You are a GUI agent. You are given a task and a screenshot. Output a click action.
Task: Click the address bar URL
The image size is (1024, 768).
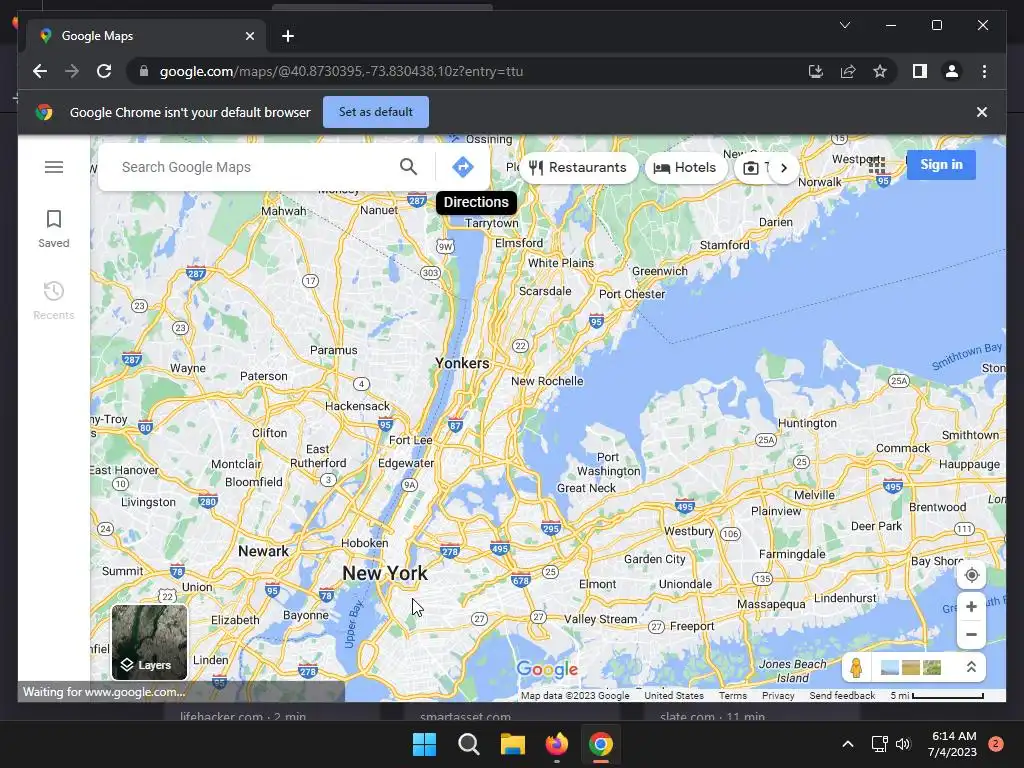pyautogui.click(x=342, y=71)
